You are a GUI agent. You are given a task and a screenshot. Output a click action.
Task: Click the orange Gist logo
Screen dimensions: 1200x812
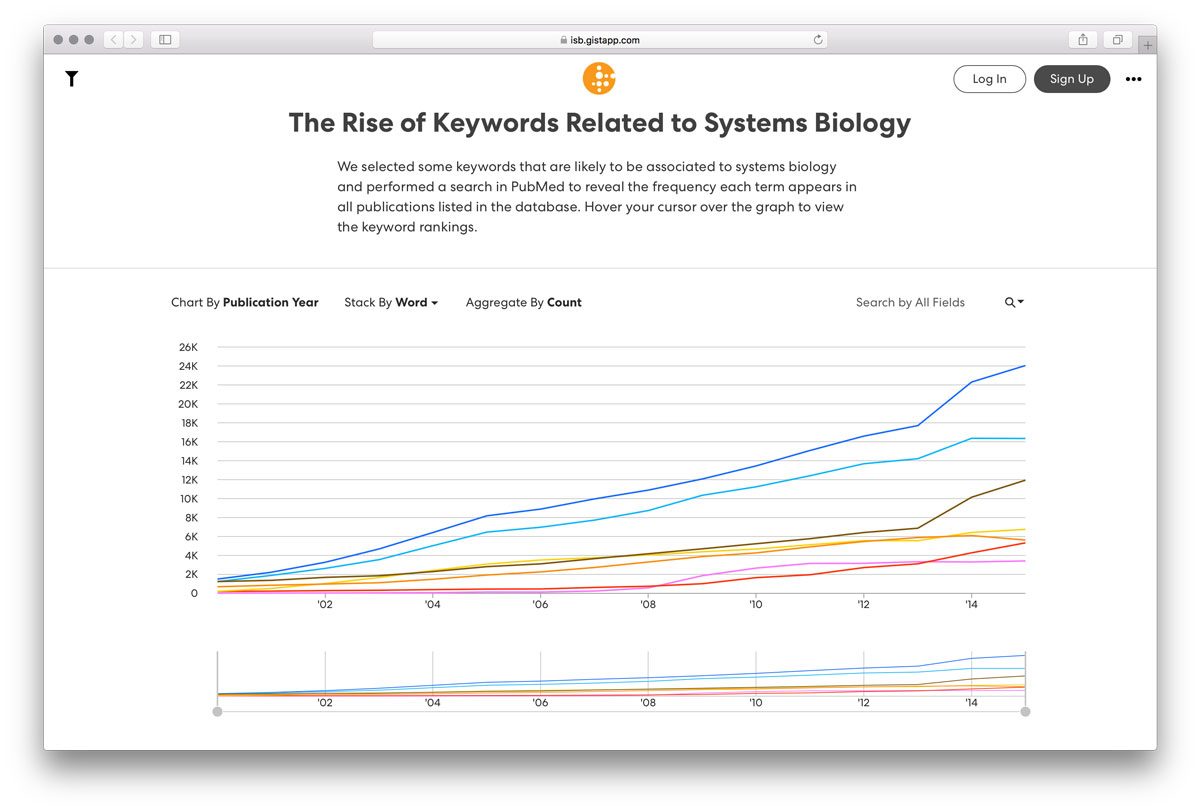[x=599, y=78]
